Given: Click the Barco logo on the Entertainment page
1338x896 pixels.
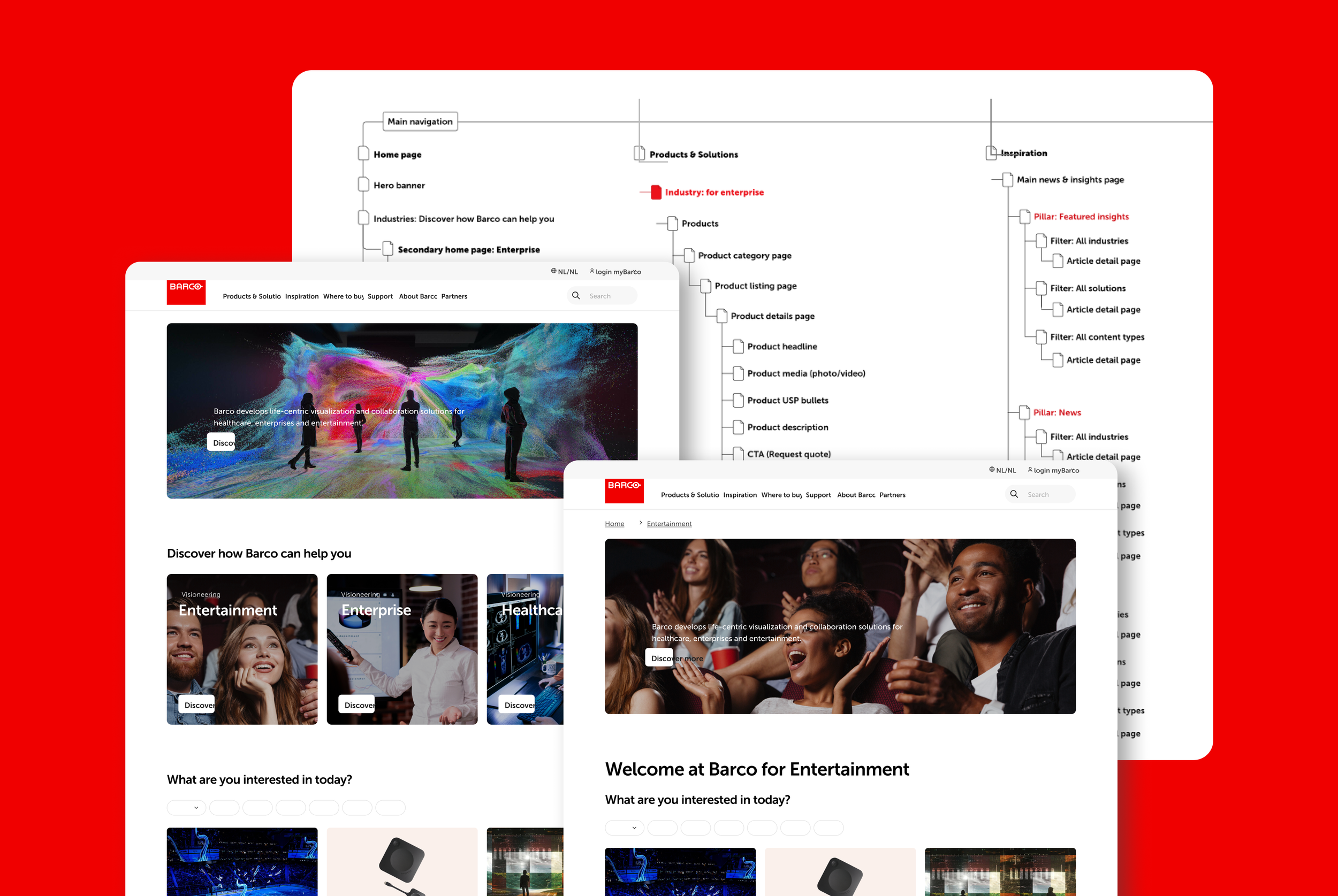Looking at the screenshot, I should pyautogui.click(x=624, y=491).
